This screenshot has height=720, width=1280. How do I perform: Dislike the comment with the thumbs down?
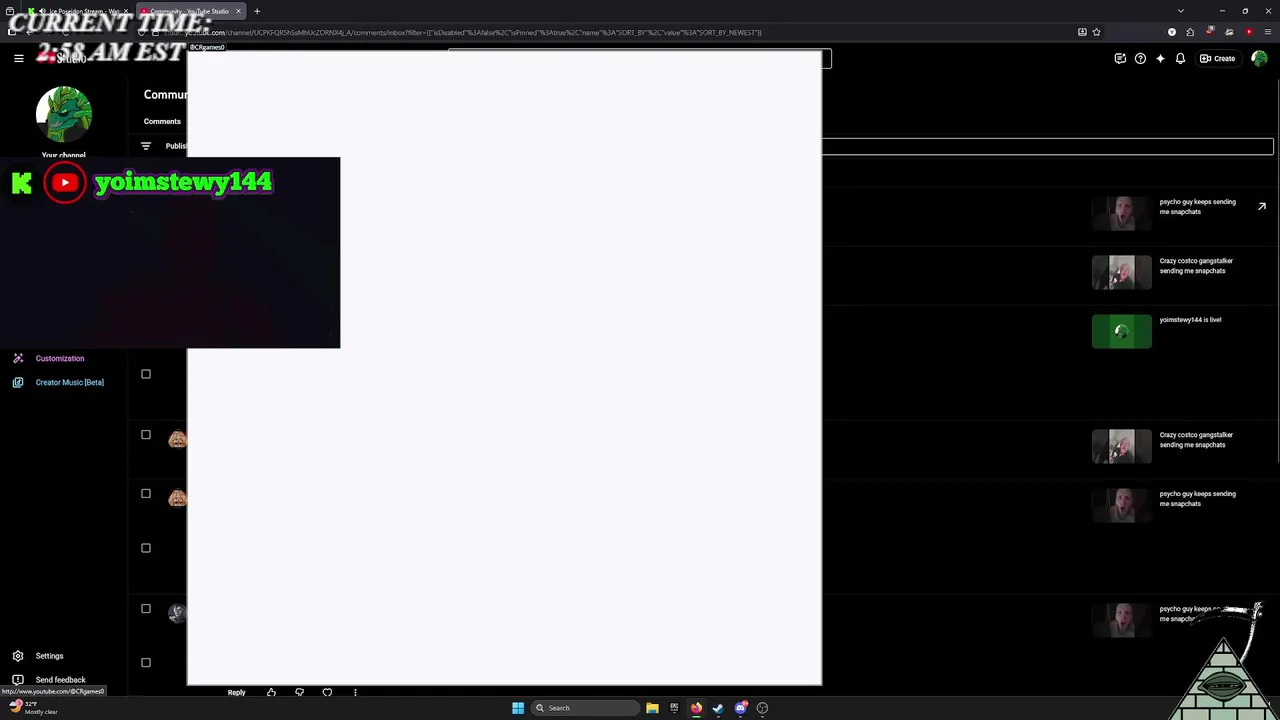click(x=299, y=692)
